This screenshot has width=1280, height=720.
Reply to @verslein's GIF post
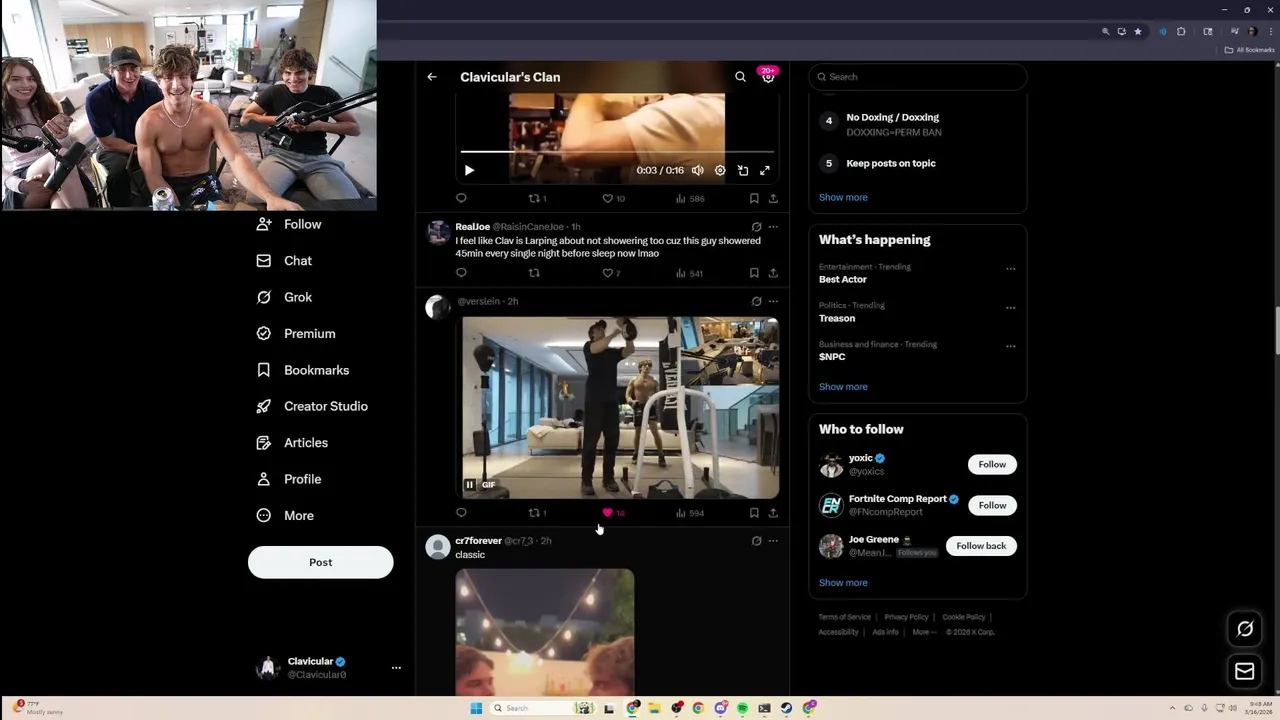click(461, 513)
